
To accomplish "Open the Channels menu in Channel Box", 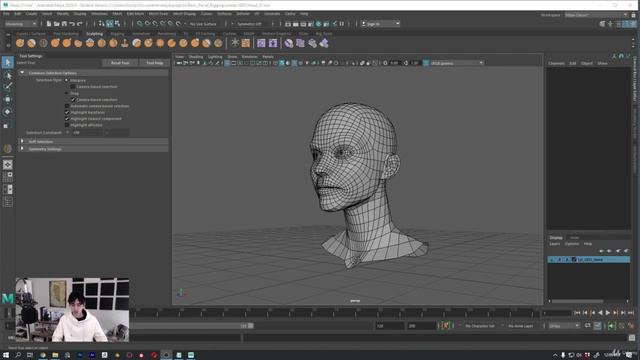I will (x=556, y=63).
